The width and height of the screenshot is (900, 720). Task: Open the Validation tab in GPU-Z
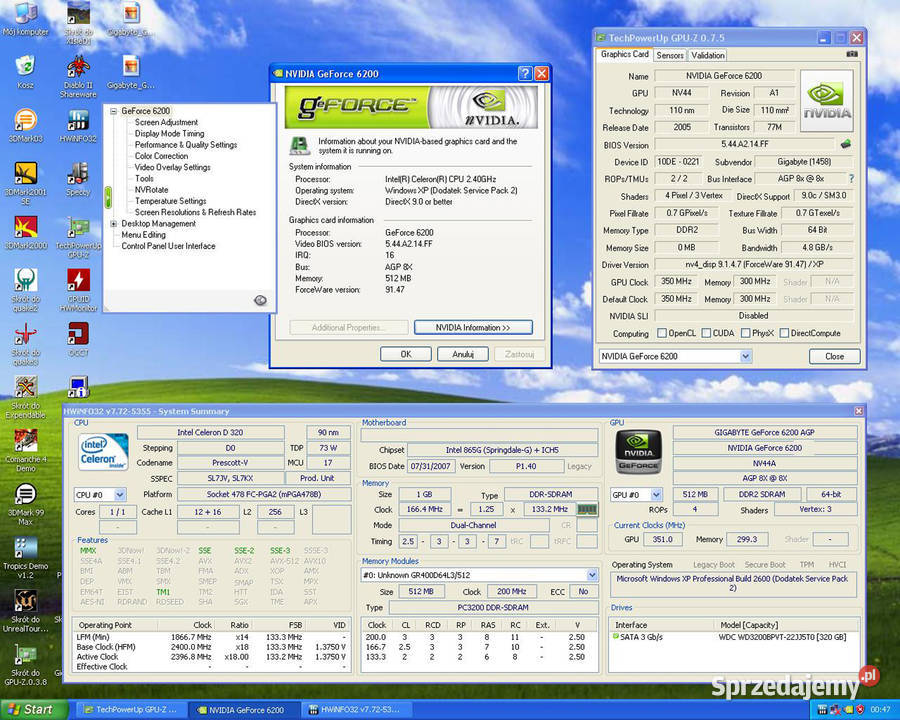[709, 55]
